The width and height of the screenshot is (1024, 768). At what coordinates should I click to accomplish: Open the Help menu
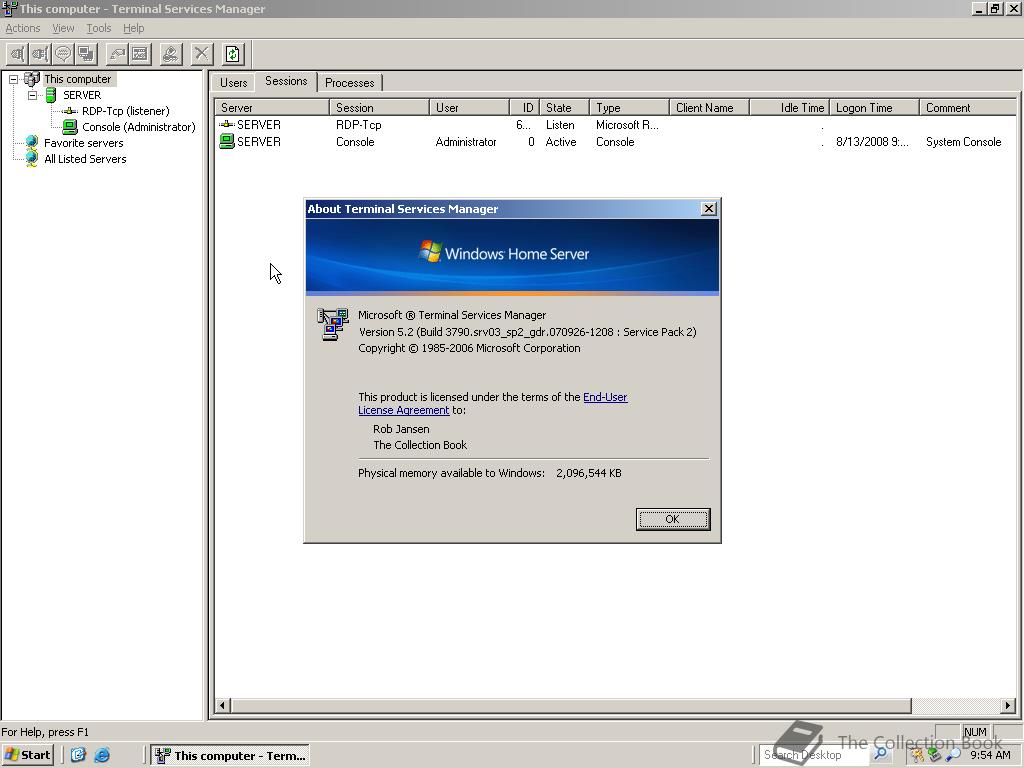click(x=133, y=28)
